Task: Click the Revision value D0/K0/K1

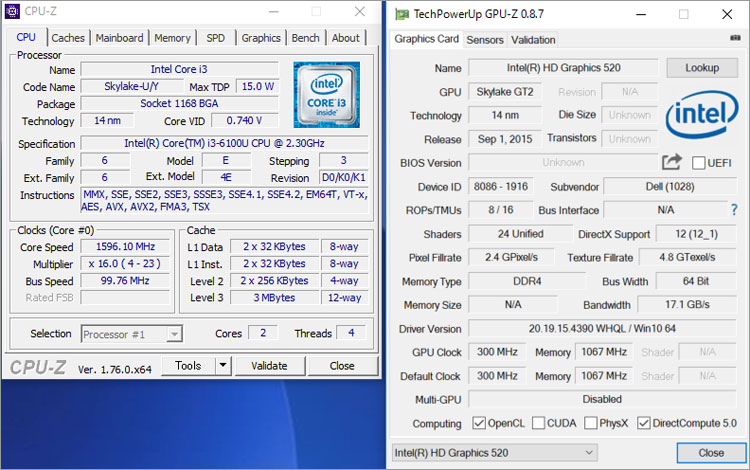Action: pos(343,177)
